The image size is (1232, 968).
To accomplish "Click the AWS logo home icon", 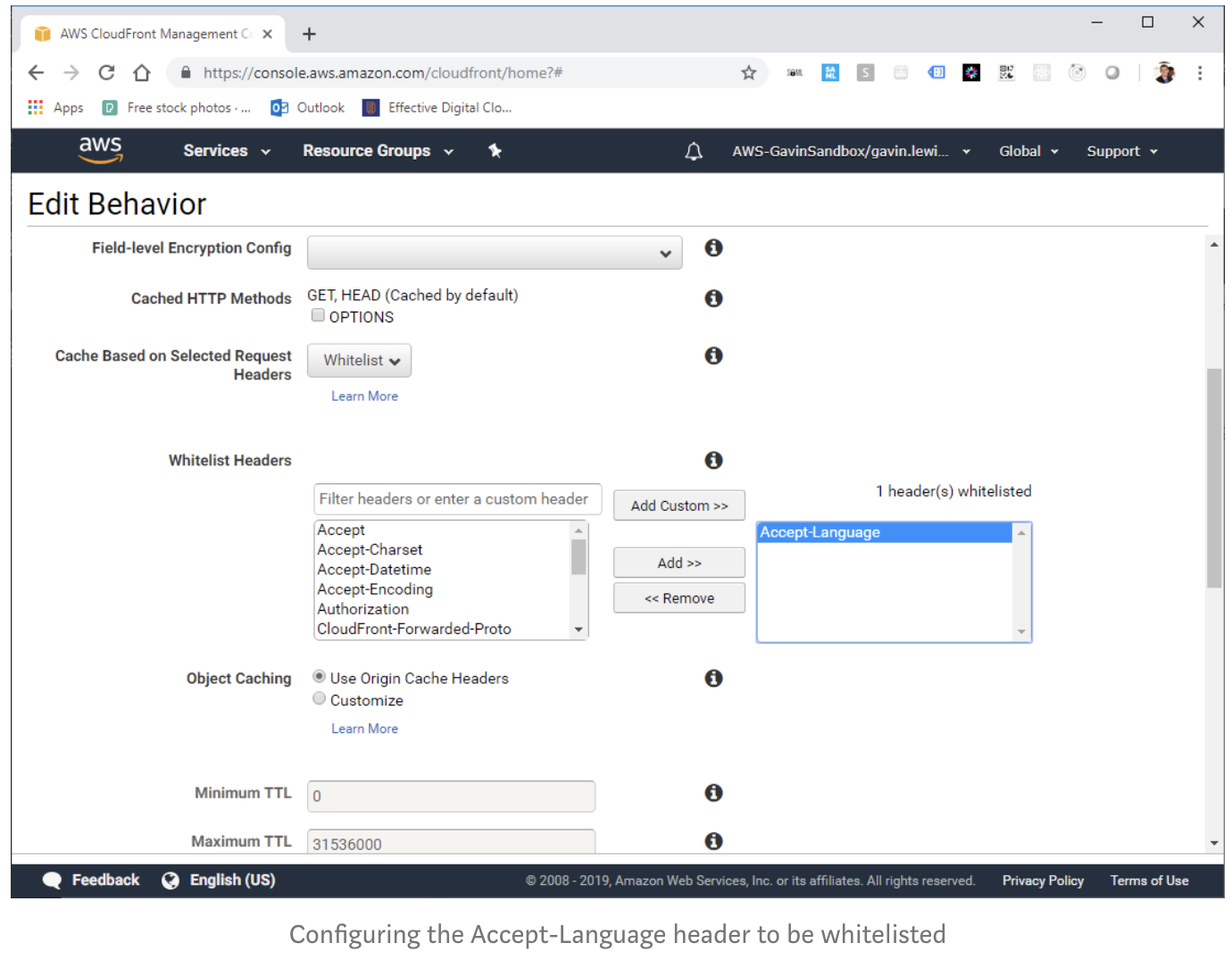I will point(101,149).
